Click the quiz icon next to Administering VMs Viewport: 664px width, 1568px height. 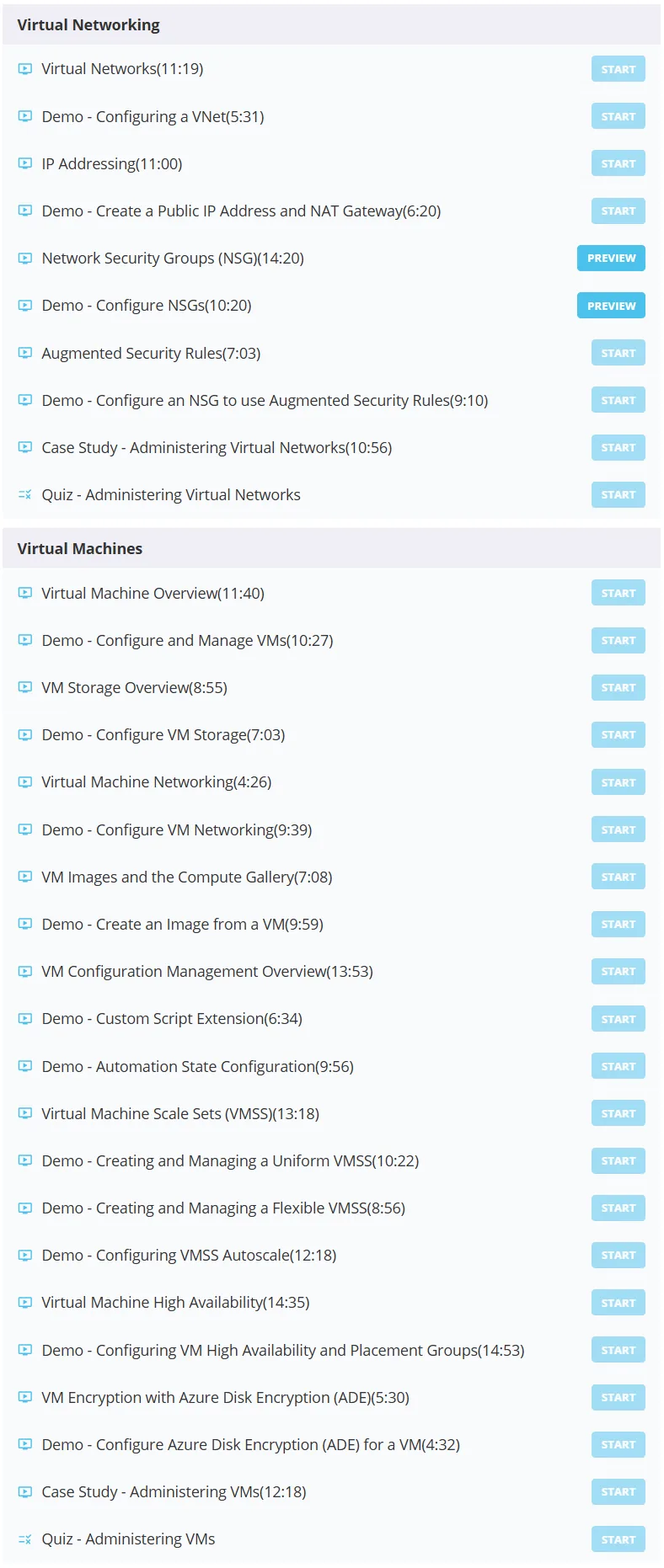click(25, 1539)
